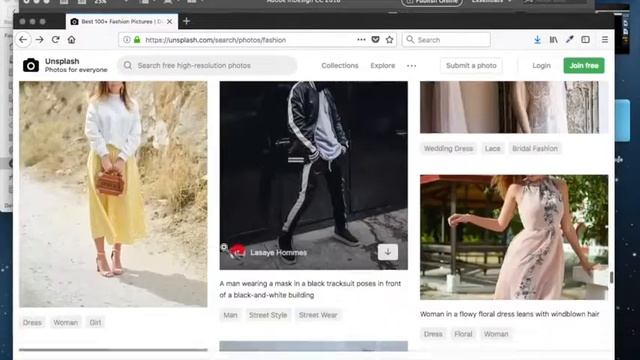Open the floral dress woman photo
The height and width of the screenshot is (360, 640).
514,237
